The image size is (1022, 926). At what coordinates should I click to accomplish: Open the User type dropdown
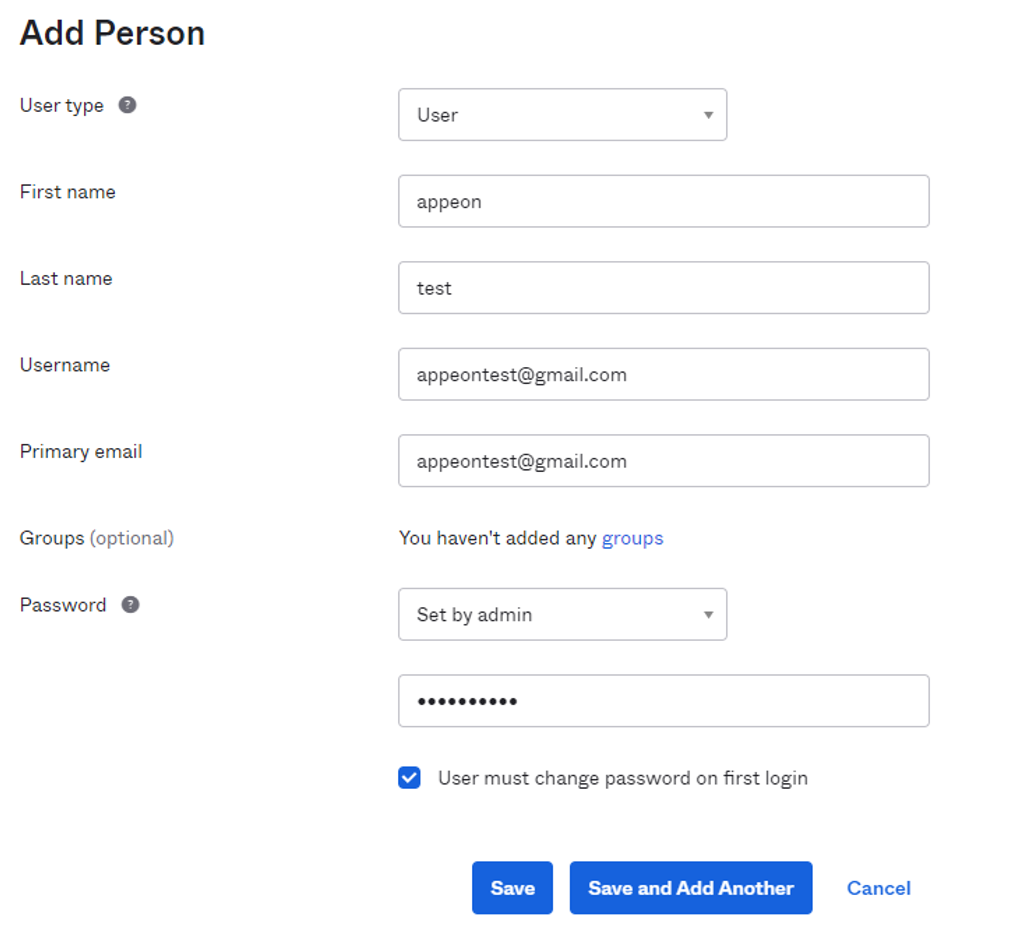pos(562,115)
